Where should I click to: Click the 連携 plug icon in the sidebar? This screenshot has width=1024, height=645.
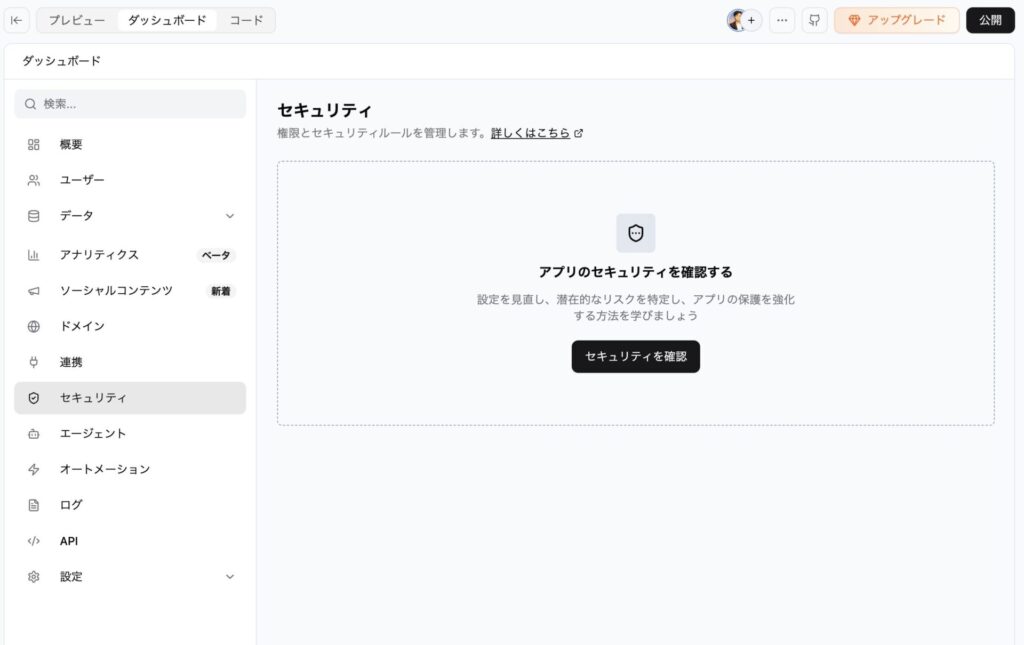(x=34, y=362)
